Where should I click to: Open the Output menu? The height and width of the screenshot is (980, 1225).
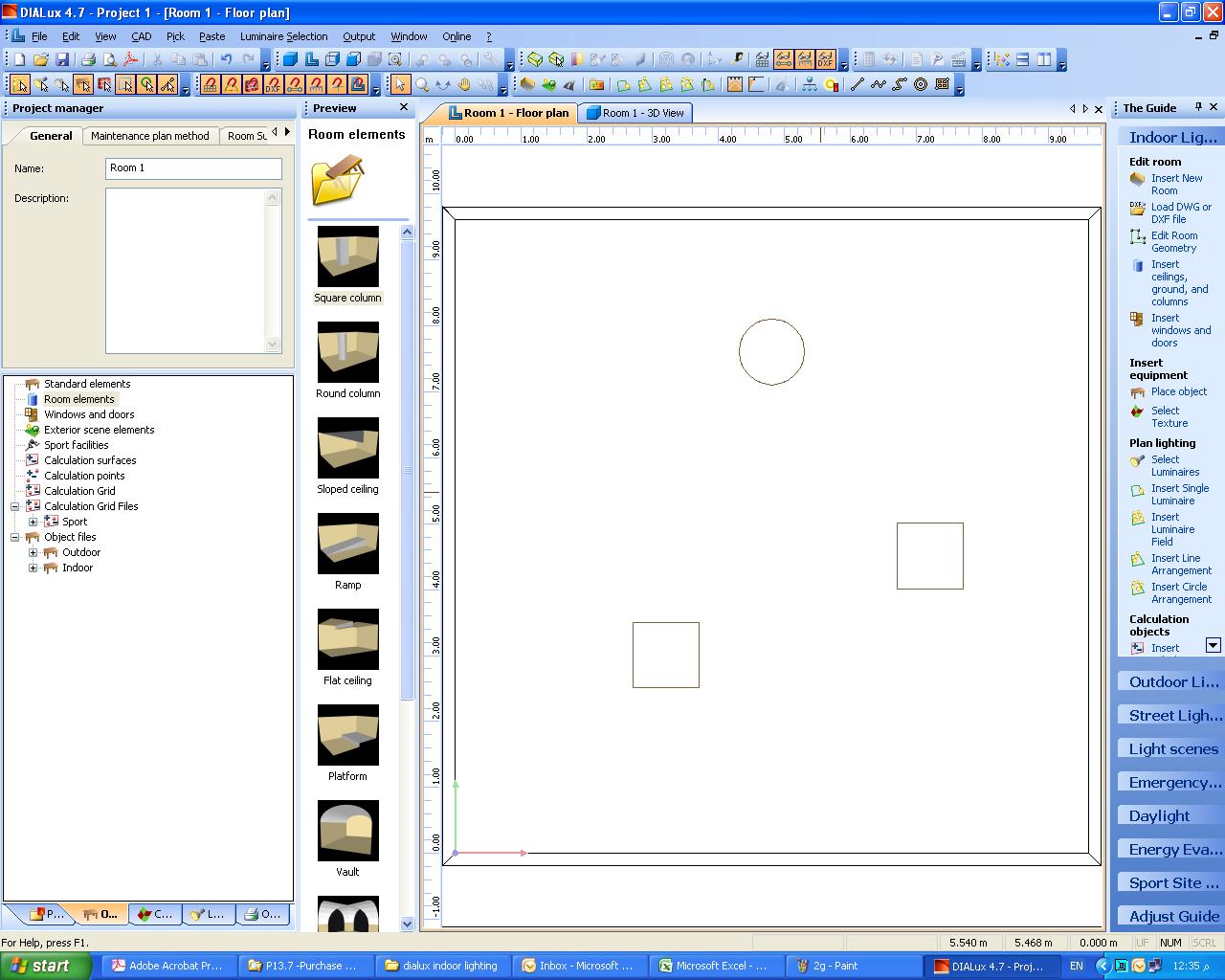[359, 36]
